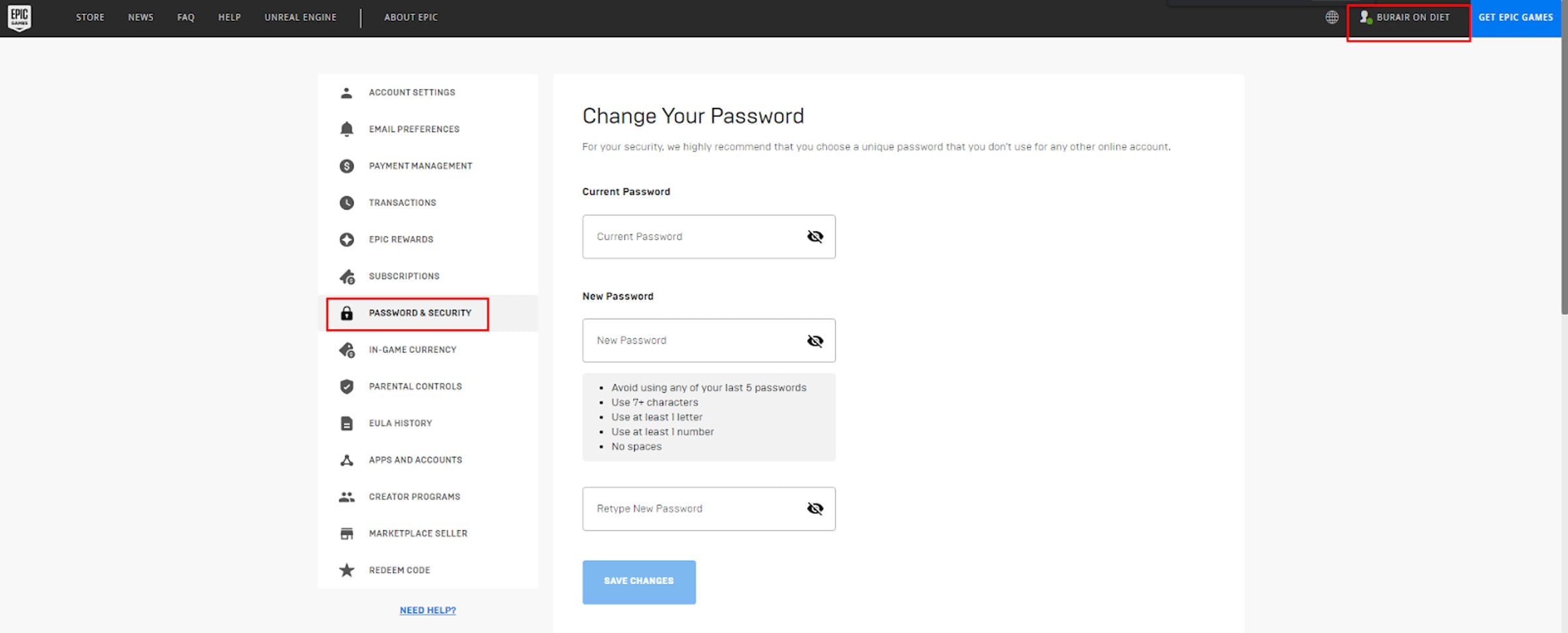The width and height of the screenshot is (1568, 633).
Task: Expand the Account Settings section
Action: click(x=412, y=92)
